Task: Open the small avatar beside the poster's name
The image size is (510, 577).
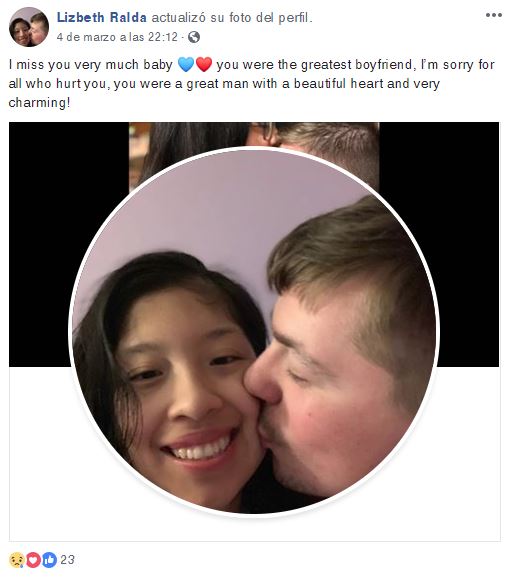Action: point(29,27)
